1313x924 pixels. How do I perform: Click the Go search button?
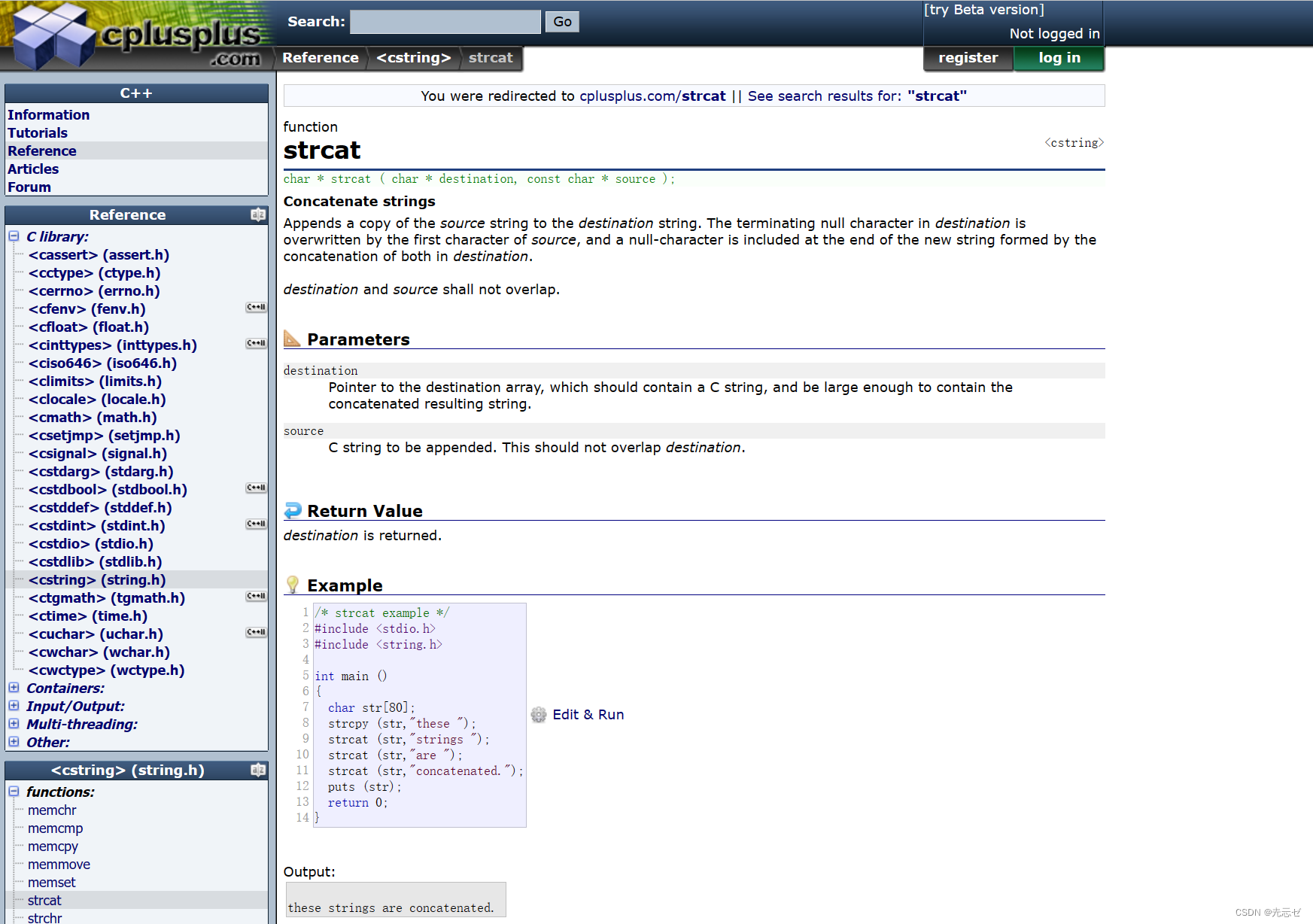[562, 22]
